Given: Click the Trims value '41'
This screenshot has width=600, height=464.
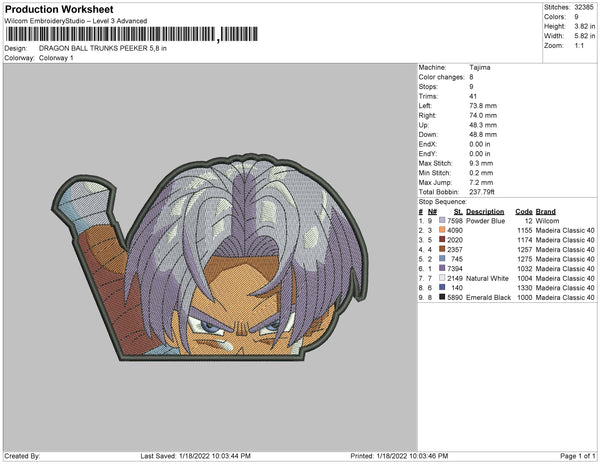Looking at the screenshot, I should pyautogui.click(x=473, y=96).
